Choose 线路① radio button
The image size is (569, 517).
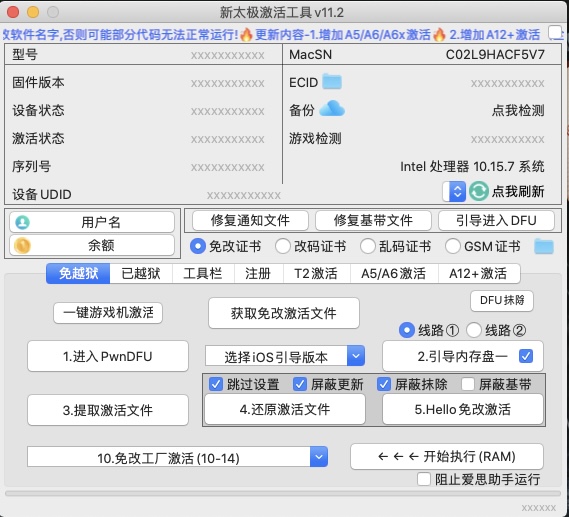click(x=406, y=330)
